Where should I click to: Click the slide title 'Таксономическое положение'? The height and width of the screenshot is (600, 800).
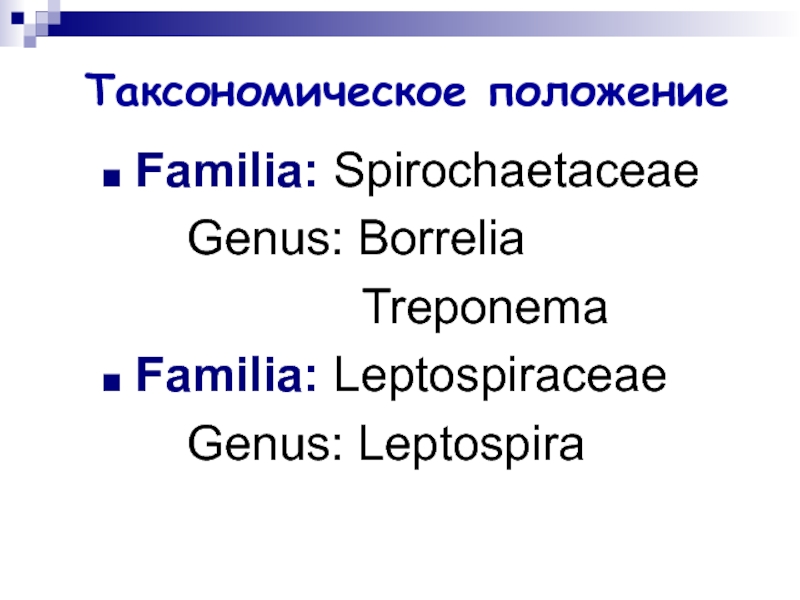(407, 91)
